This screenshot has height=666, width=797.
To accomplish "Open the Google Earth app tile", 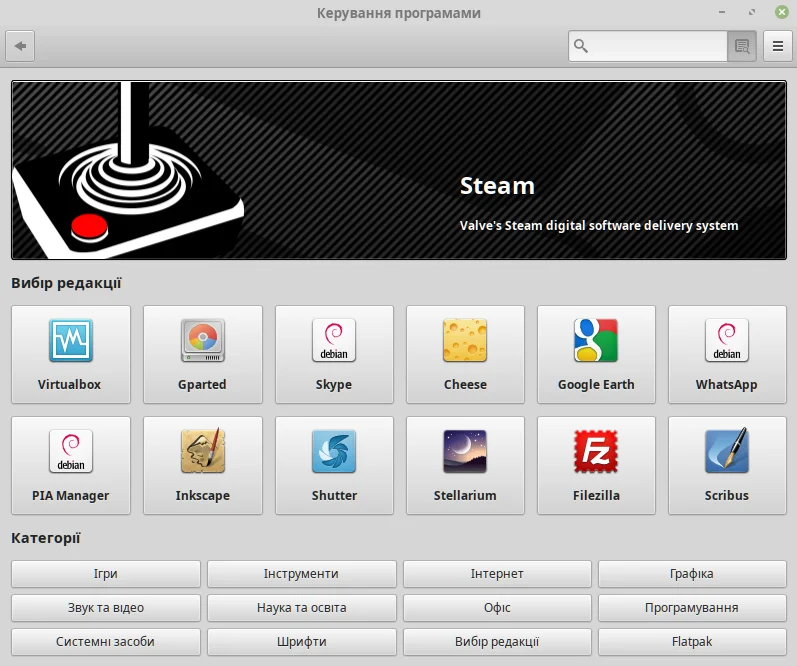I will coord(596,354).
